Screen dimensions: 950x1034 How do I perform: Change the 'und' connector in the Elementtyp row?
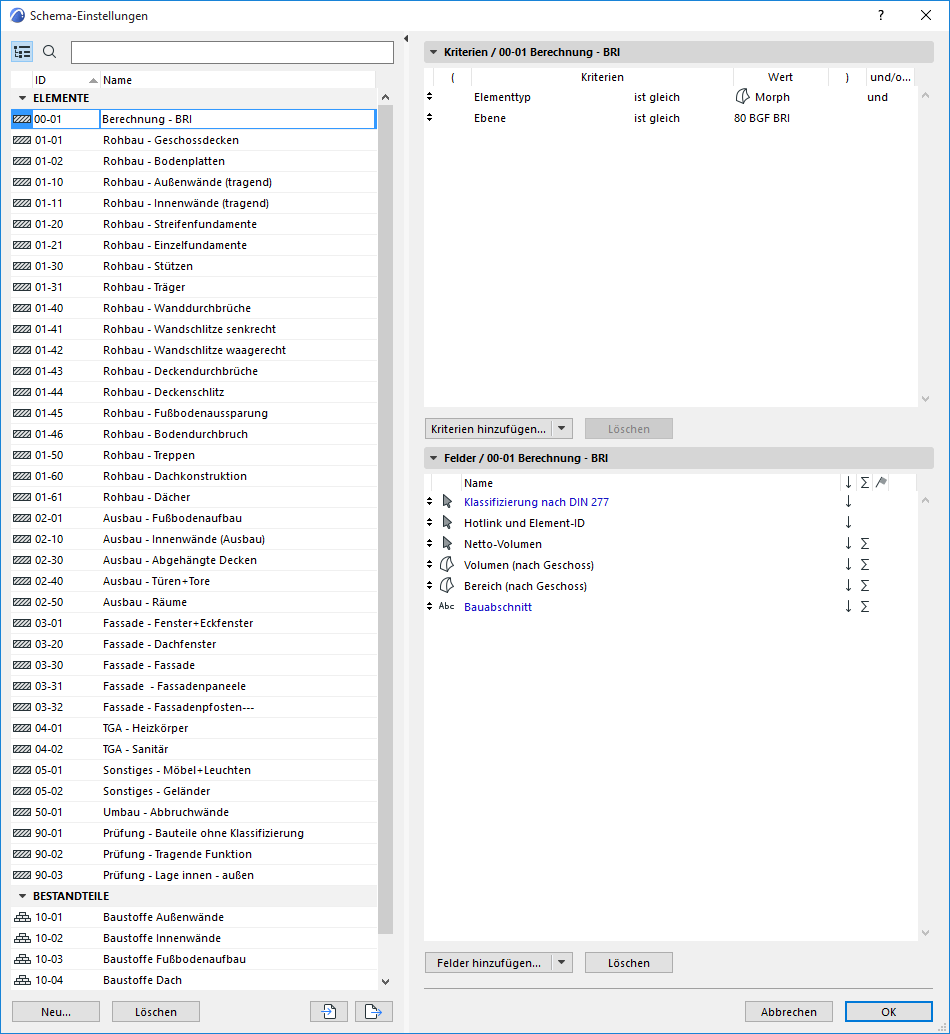877,97
